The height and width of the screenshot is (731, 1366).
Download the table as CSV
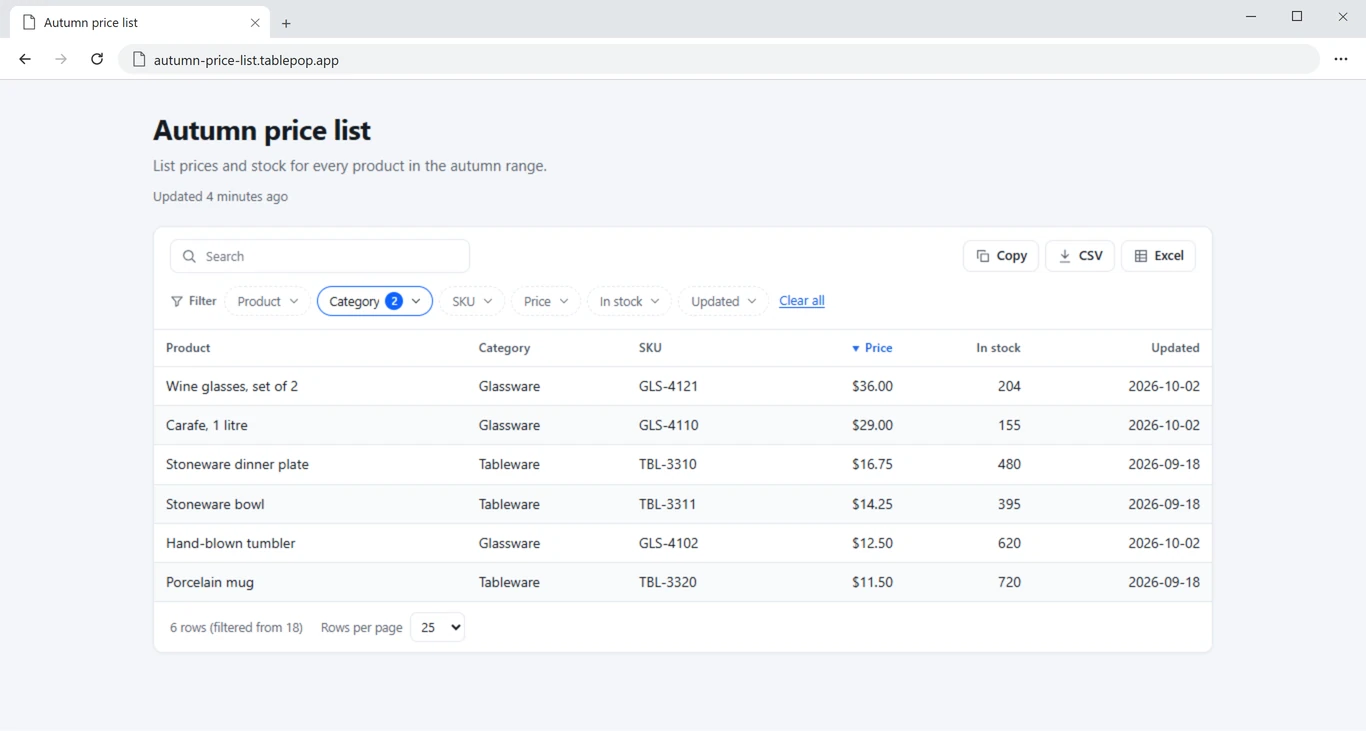pos(1080,256)
